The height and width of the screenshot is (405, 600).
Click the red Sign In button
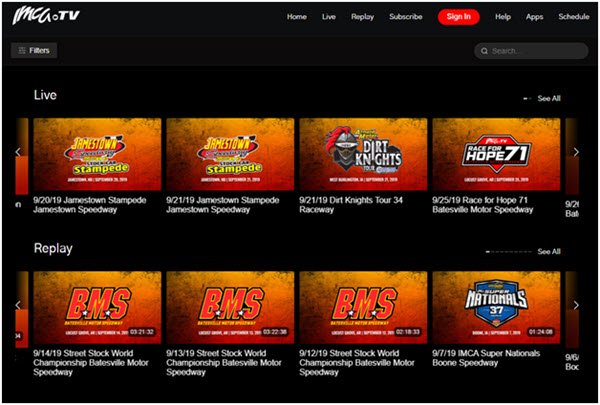(458, 17)
